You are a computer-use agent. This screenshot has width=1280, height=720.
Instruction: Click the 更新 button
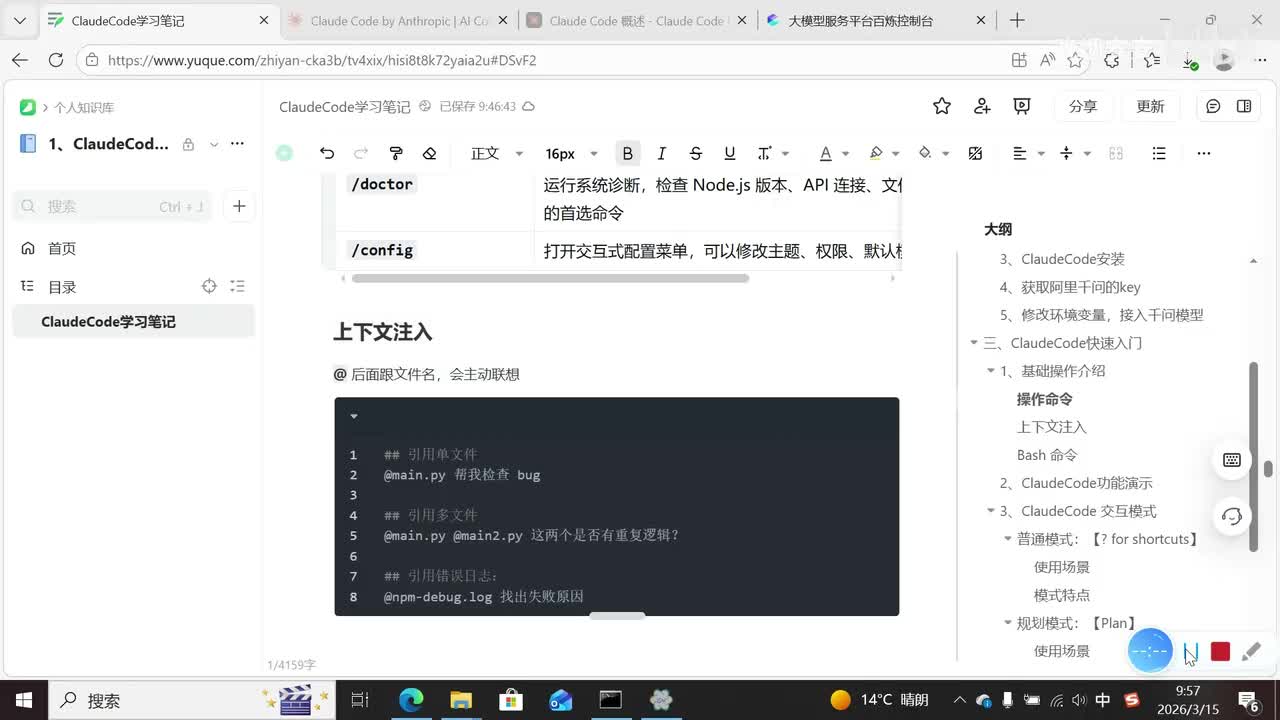(x=1150, y=106)
